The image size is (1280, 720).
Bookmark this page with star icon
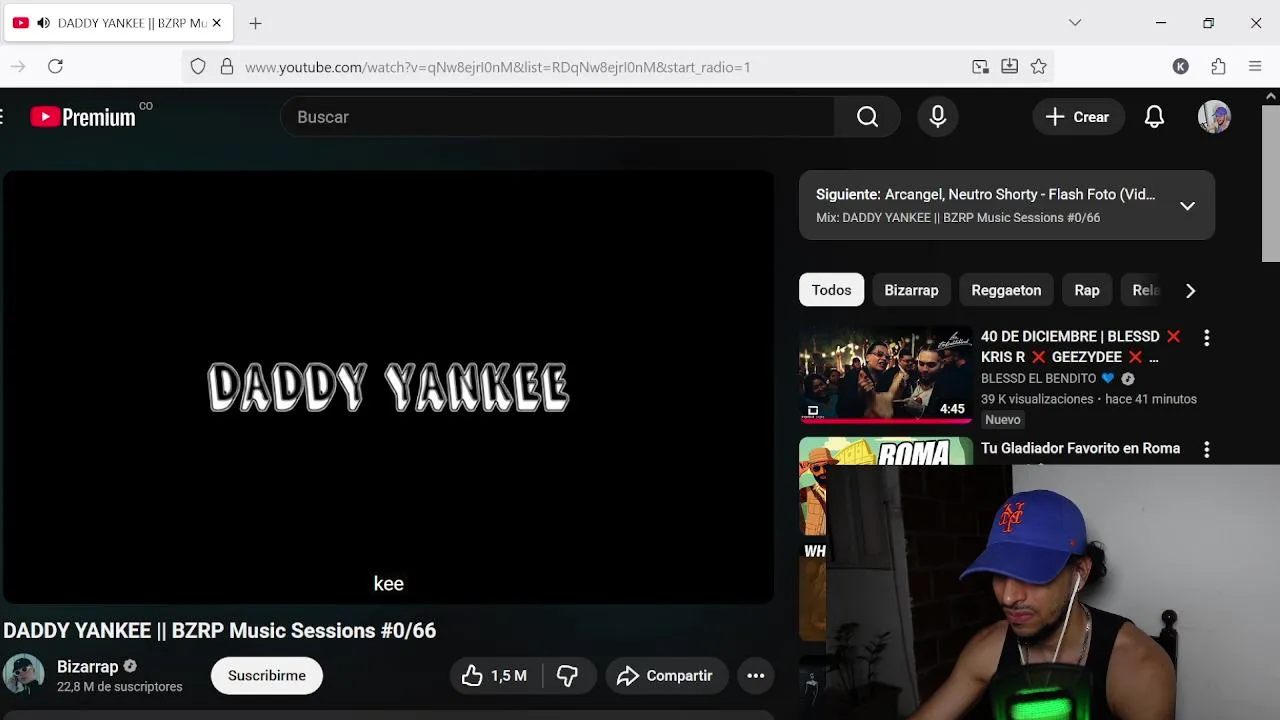1039,67
